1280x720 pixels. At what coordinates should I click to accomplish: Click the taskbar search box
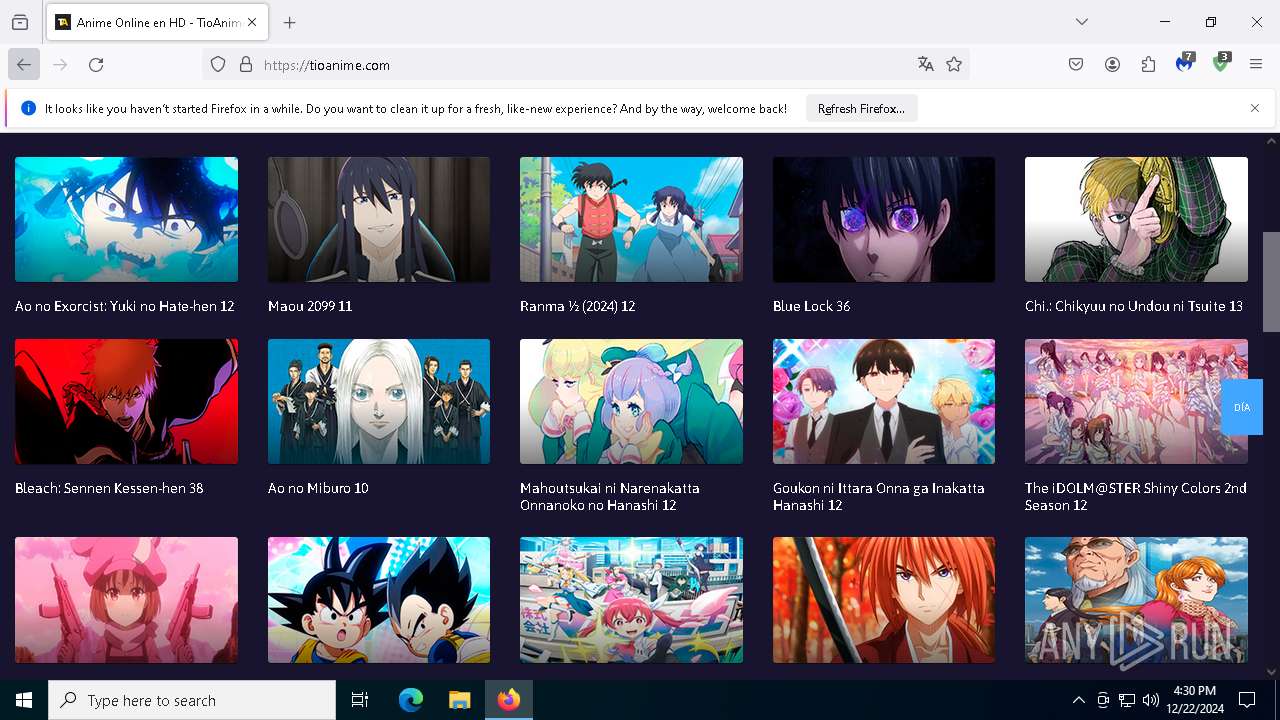[x=192, y=700]
